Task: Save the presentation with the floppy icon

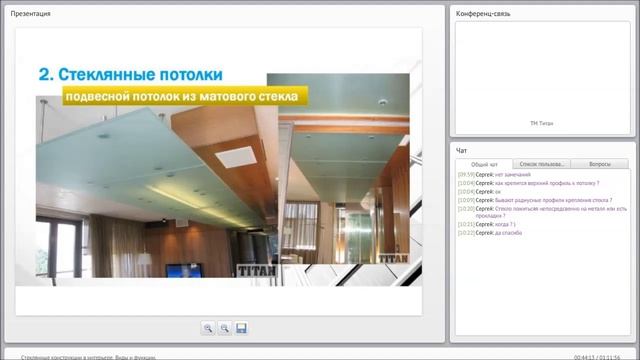Action: click(241, 328)
